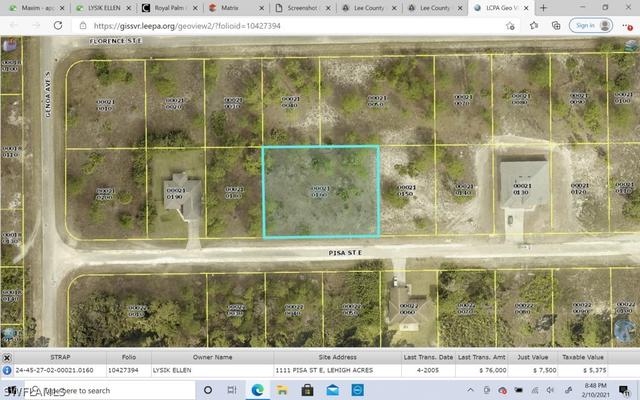Click the Site Address column header
Viewport: 640px width, 400px height.
(x=337, y=356)
